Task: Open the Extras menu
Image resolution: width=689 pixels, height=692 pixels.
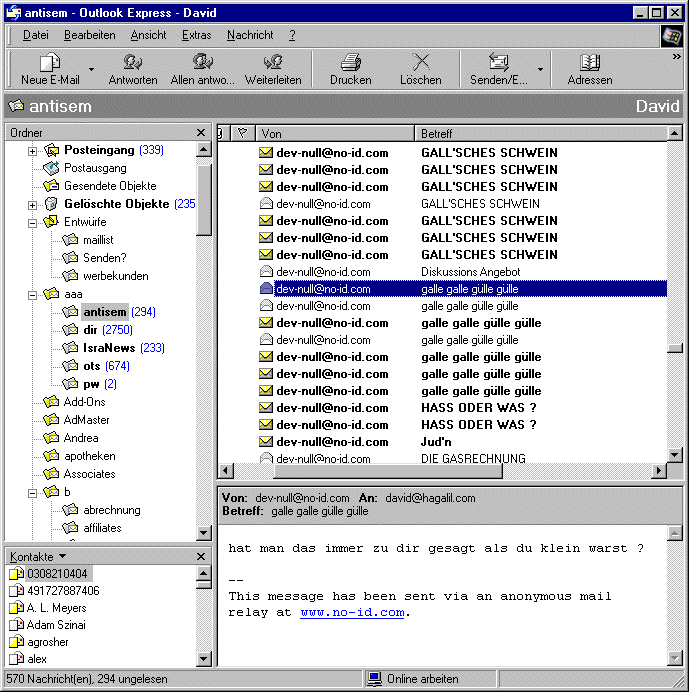Action: click(196, 35)
